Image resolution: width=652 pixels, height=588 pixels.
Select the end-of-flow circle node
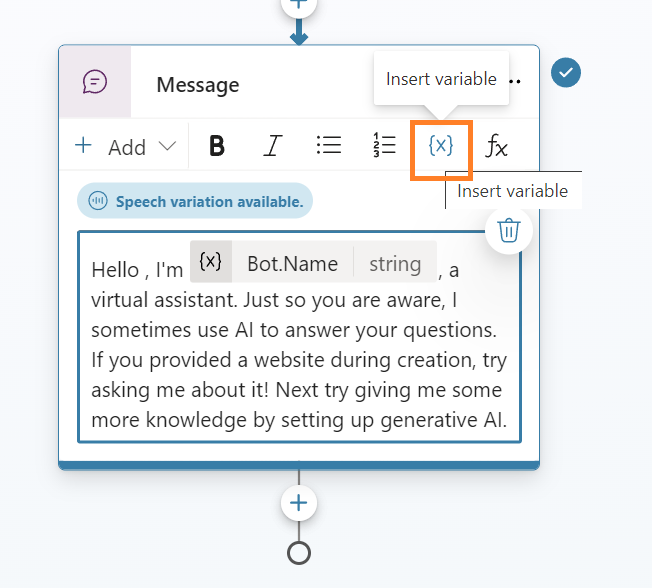pos(298,552)
